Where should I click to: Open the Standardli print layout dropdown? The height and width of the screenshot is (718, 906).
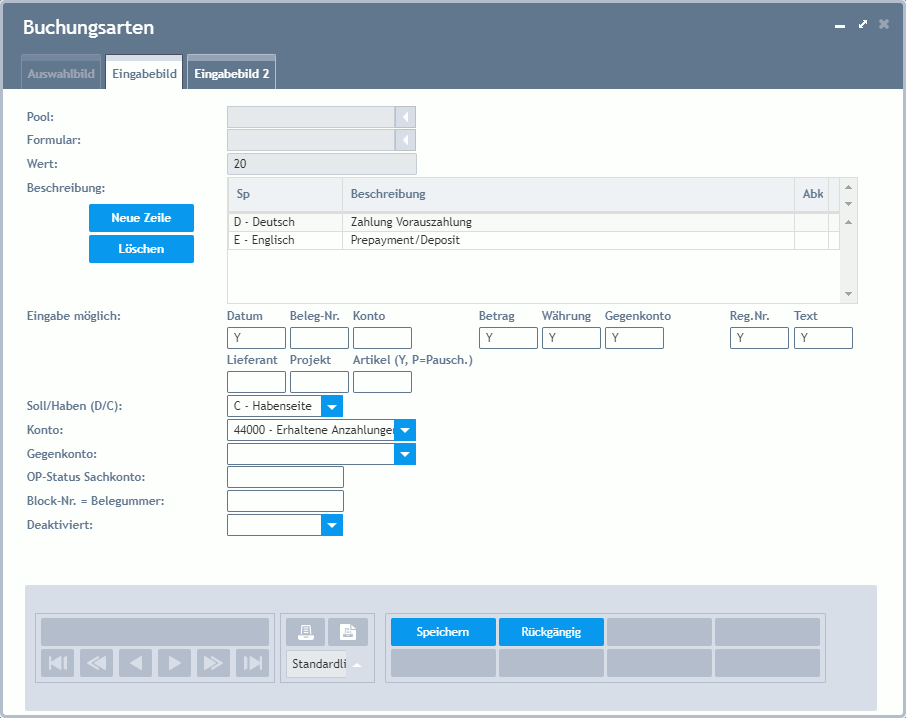click(357, 664)
